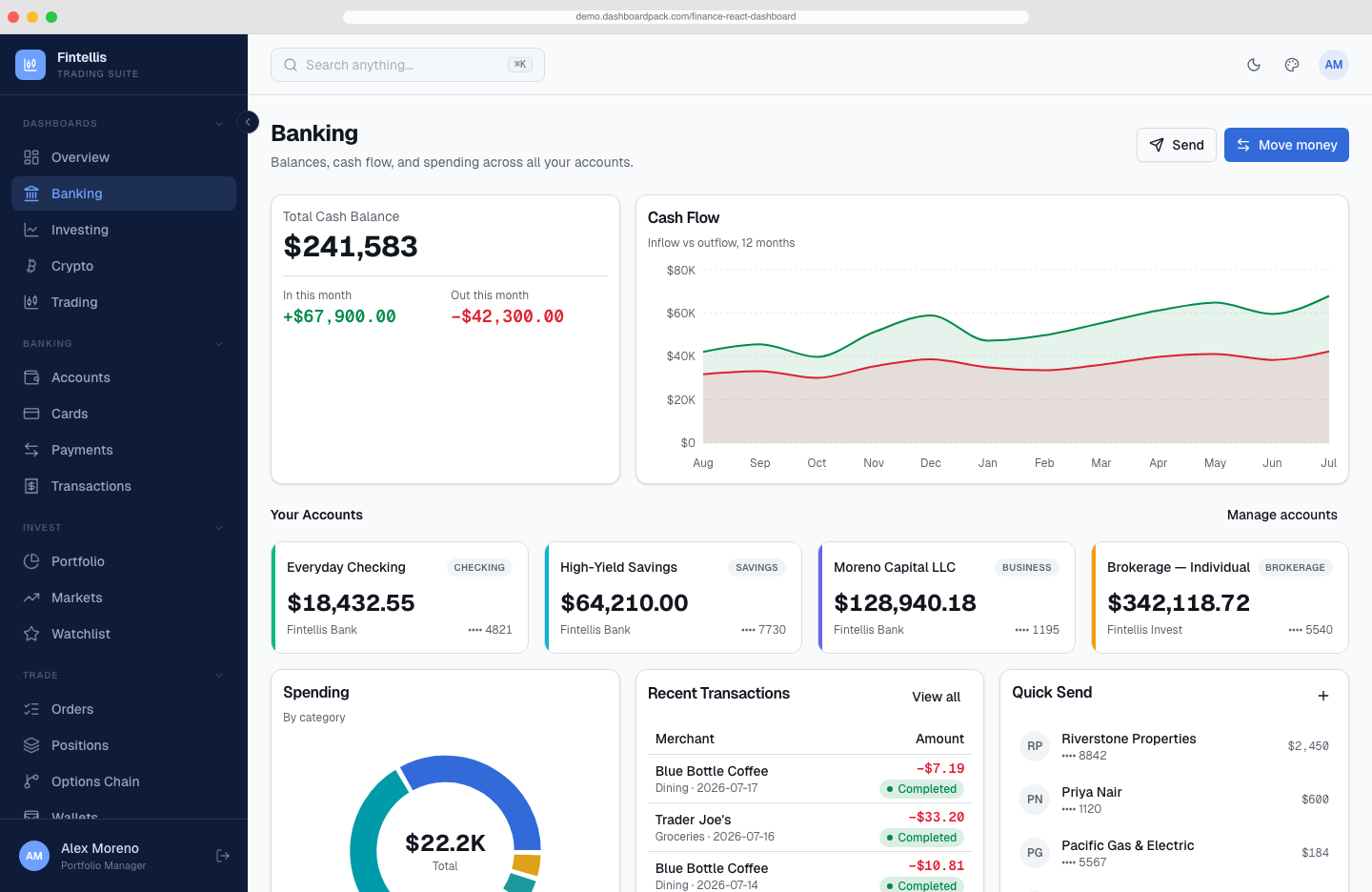Click the Fintellis logo icon

click(x=30, y=65)
